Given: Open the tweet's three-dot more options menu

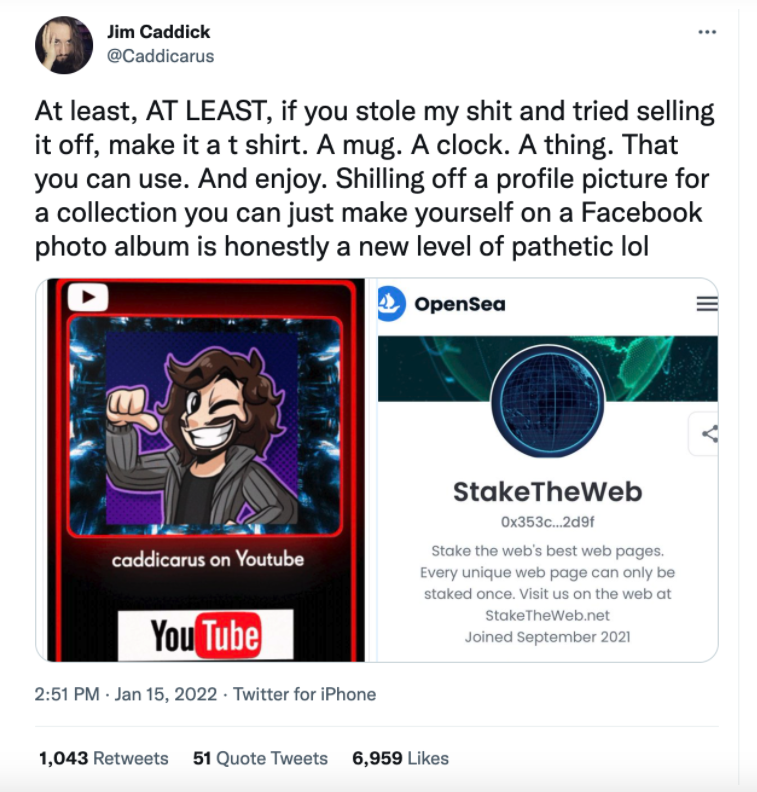Looking at the screenshot, I should (706, 32).
